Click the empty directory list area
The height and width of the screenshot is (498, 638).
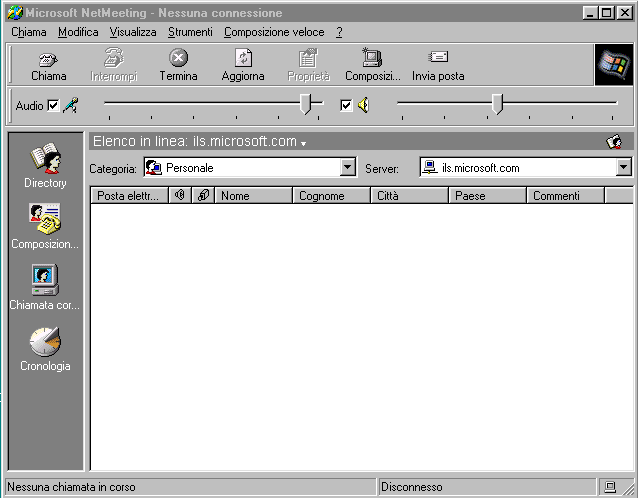point(361,337)
